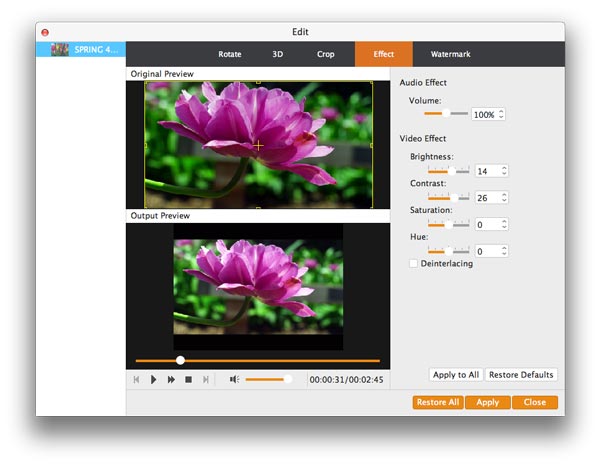Click Restore Defaults button
This screenshot has height=465, width=600.
521,375
